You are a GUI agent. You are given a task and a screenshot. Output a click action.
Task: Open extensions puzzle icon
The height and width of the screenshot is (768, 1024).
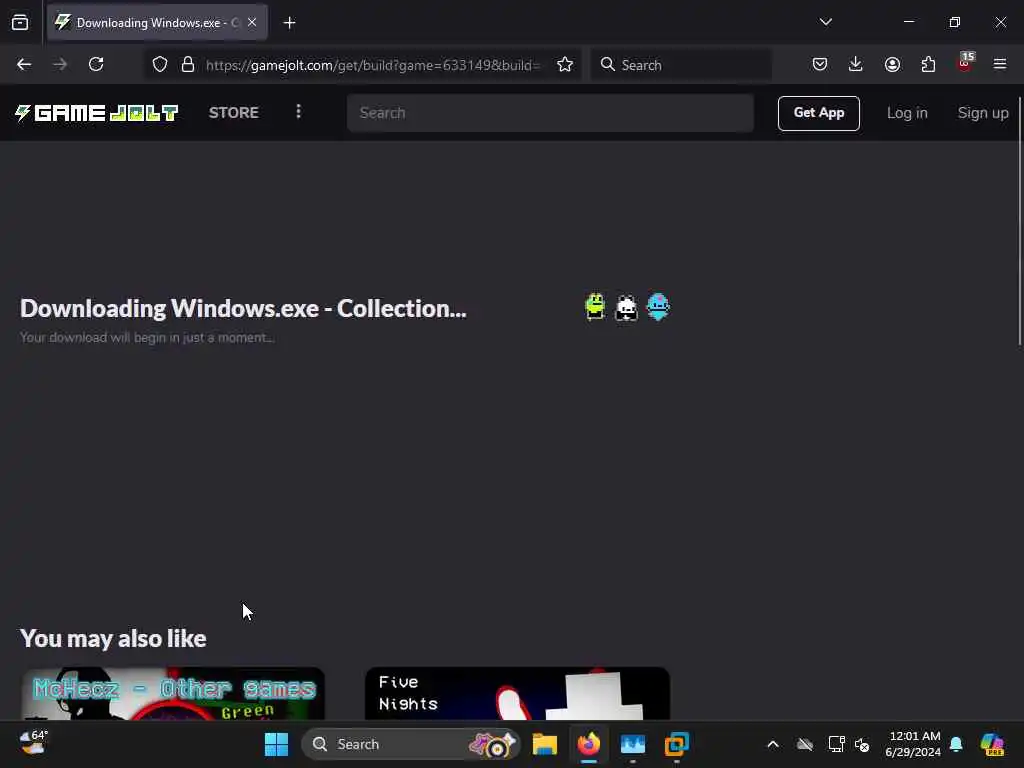928,64
